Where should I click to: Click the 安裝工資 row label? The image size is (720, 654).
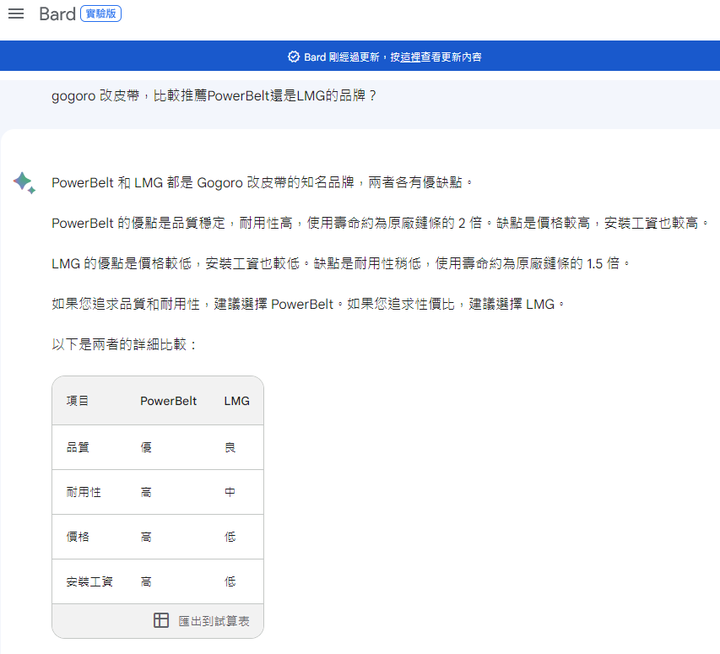coord(89,581)
